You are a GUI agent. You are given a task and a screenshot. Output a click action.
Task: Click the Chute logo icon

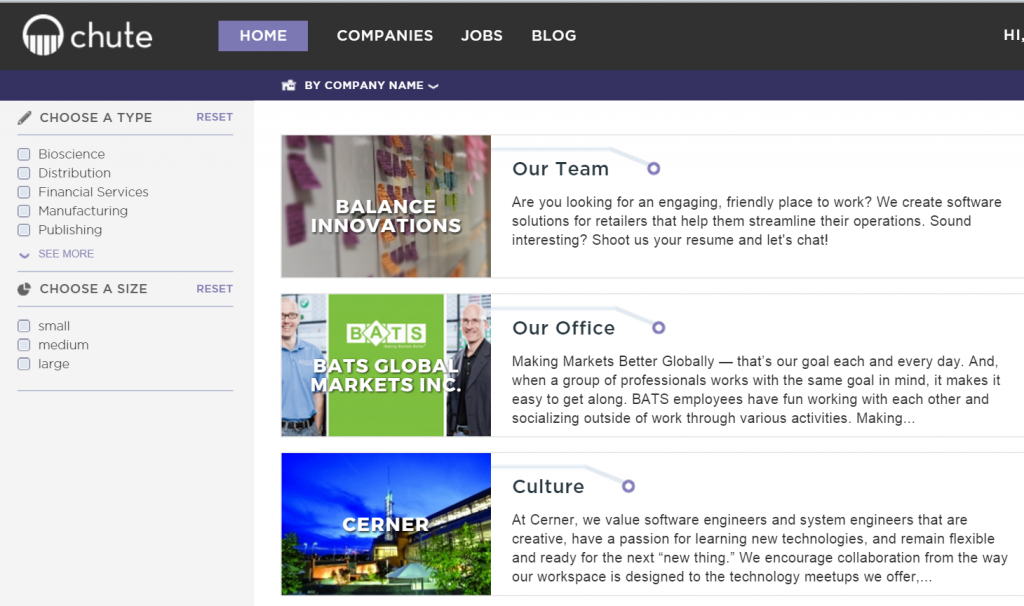42,36
